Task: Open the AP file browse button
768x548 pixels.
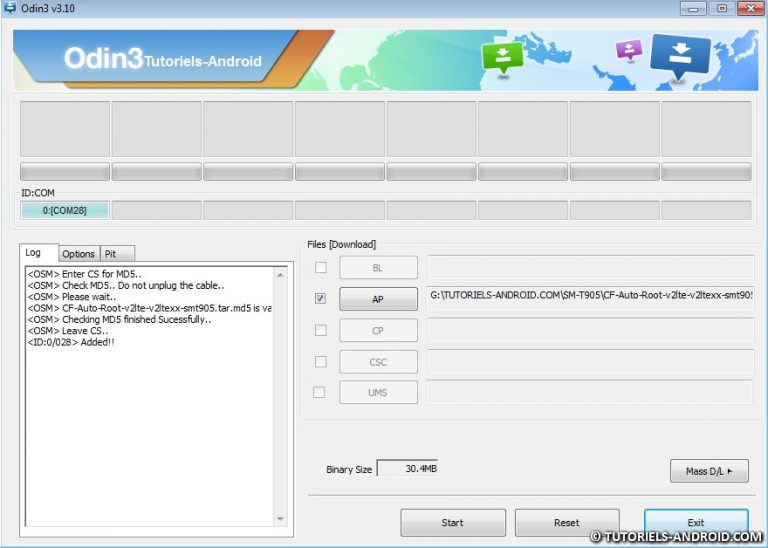Action: (x=378, y=299)
